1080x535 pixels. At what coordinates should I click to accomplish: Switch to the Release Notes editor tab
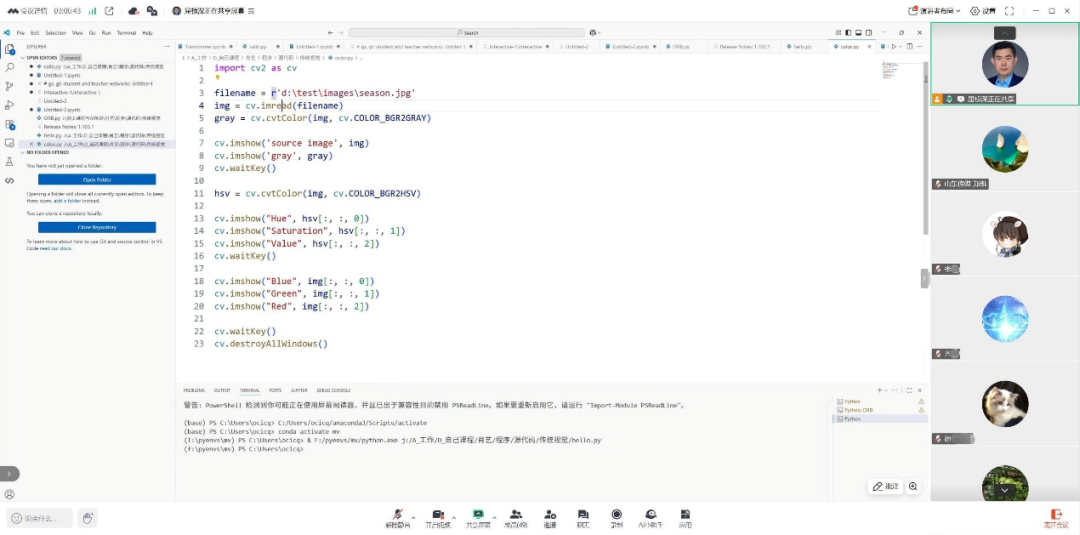(745, 47)
